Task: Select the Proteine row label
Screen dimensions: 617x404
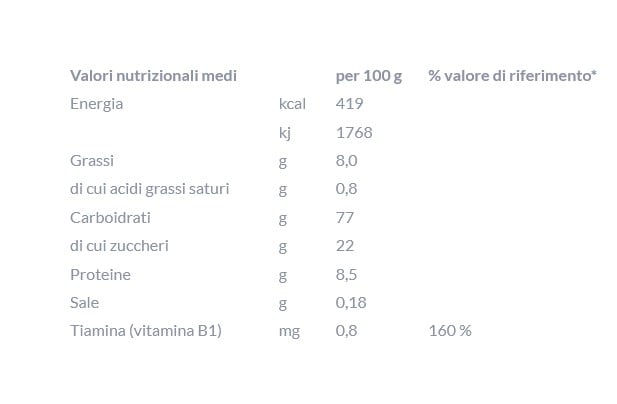Action: pyautogui.click(x=100, y=275)
